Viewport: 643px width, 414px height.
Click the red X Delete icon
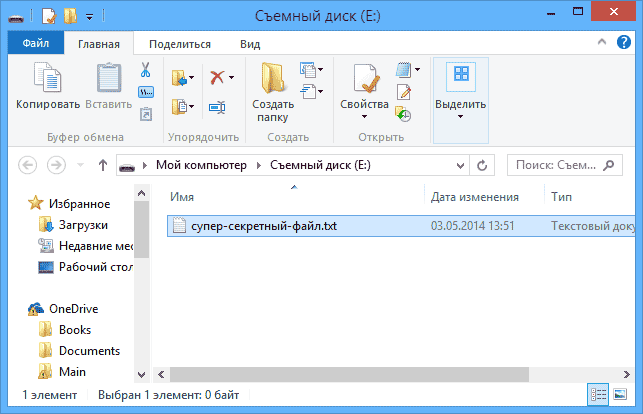tap(217, 77)
